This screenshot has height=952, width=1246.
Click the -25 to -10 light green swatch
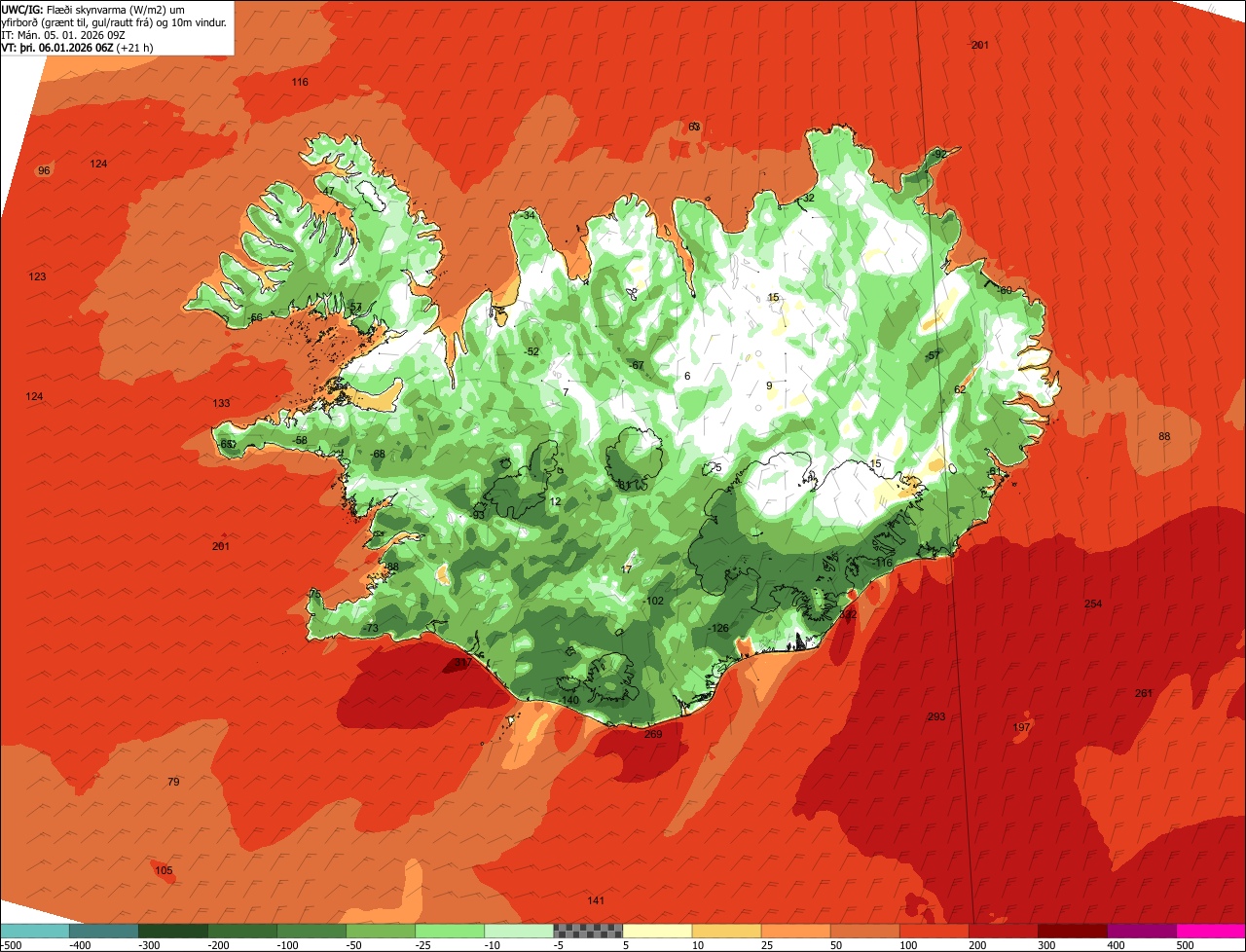[x=450, y=932]
